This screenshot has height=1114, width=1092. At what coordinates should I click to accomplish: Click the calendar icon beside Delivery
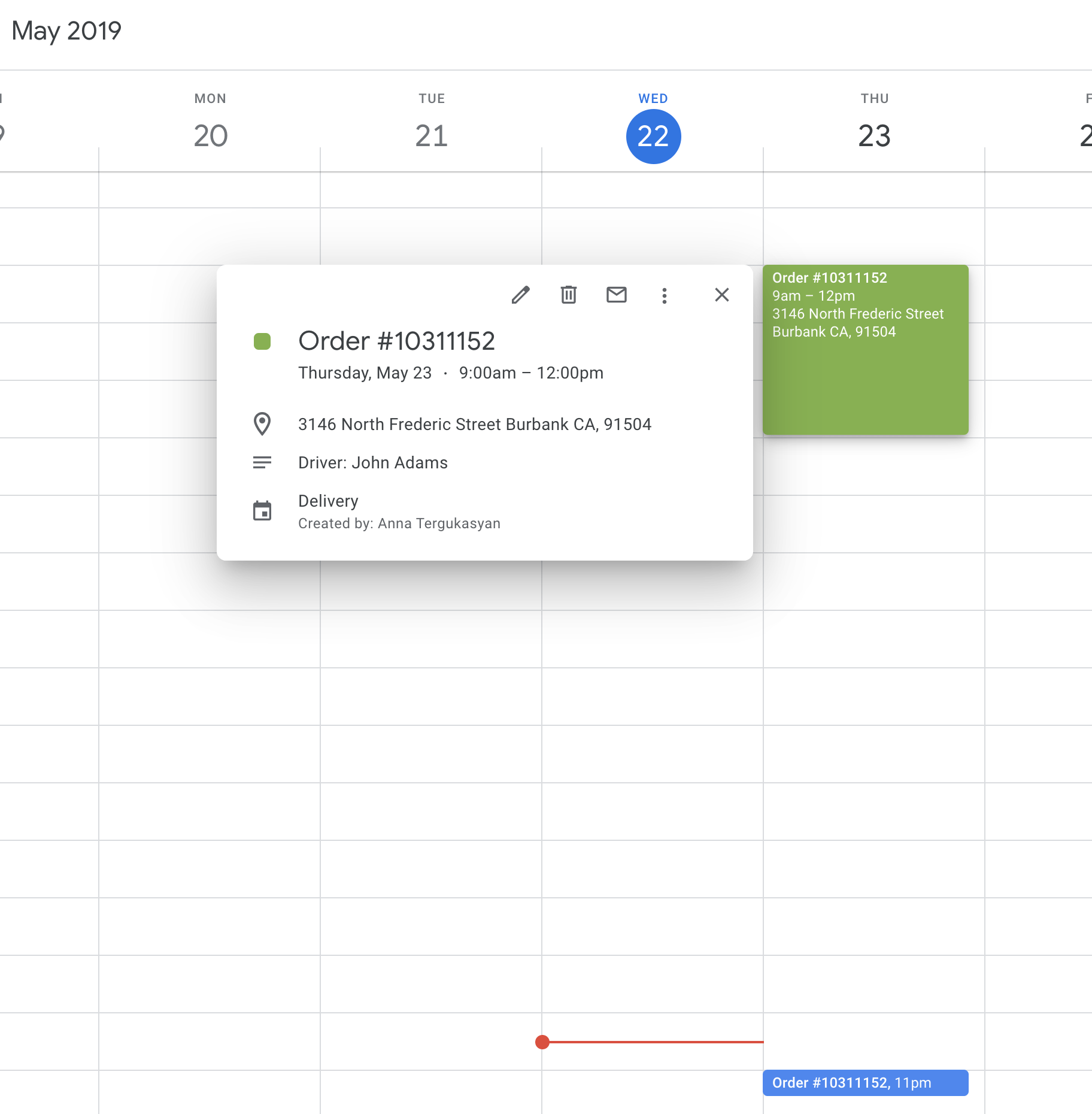point(262,511)
